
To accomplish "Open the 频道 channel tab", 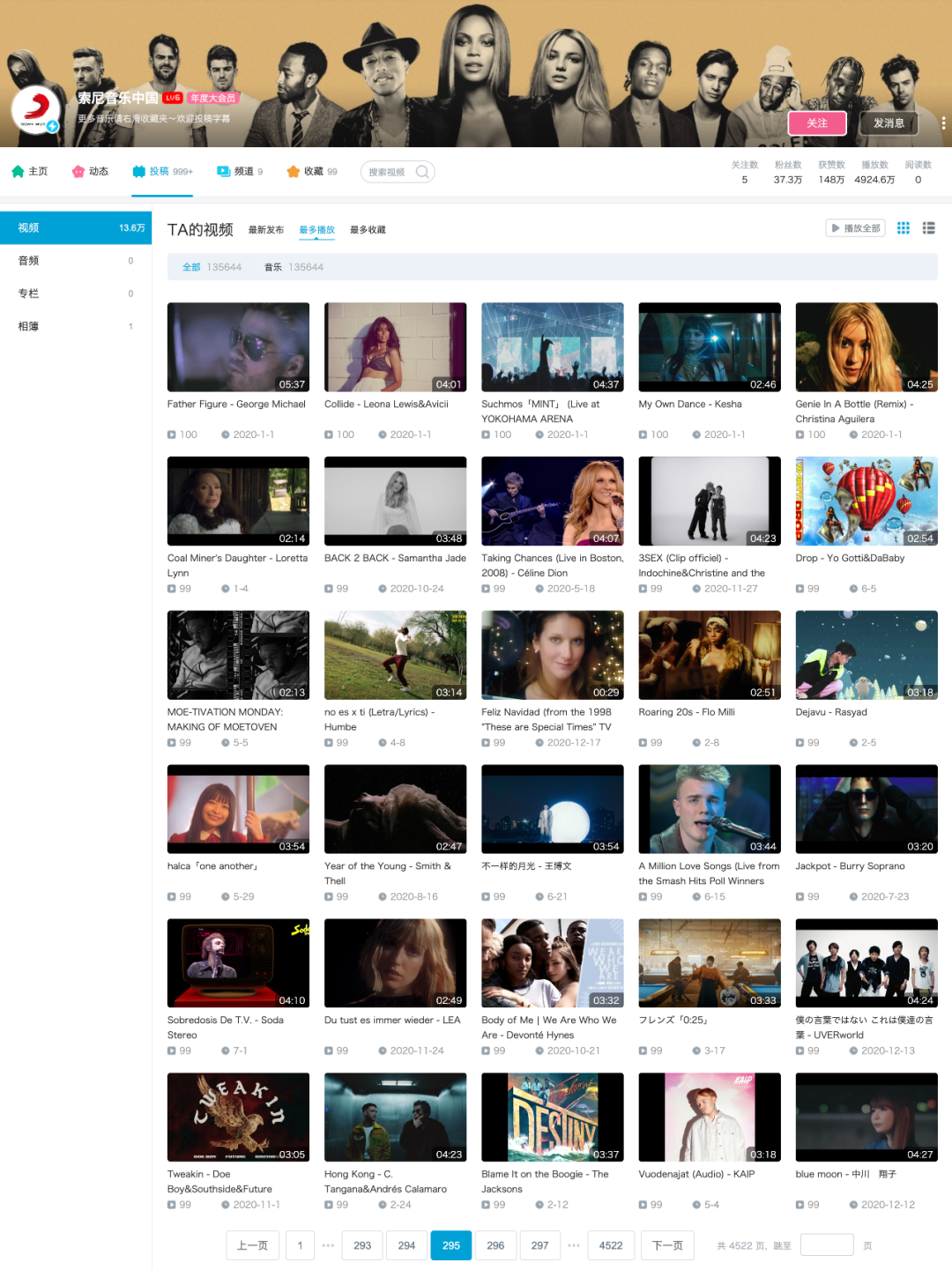I will (240, 172).
